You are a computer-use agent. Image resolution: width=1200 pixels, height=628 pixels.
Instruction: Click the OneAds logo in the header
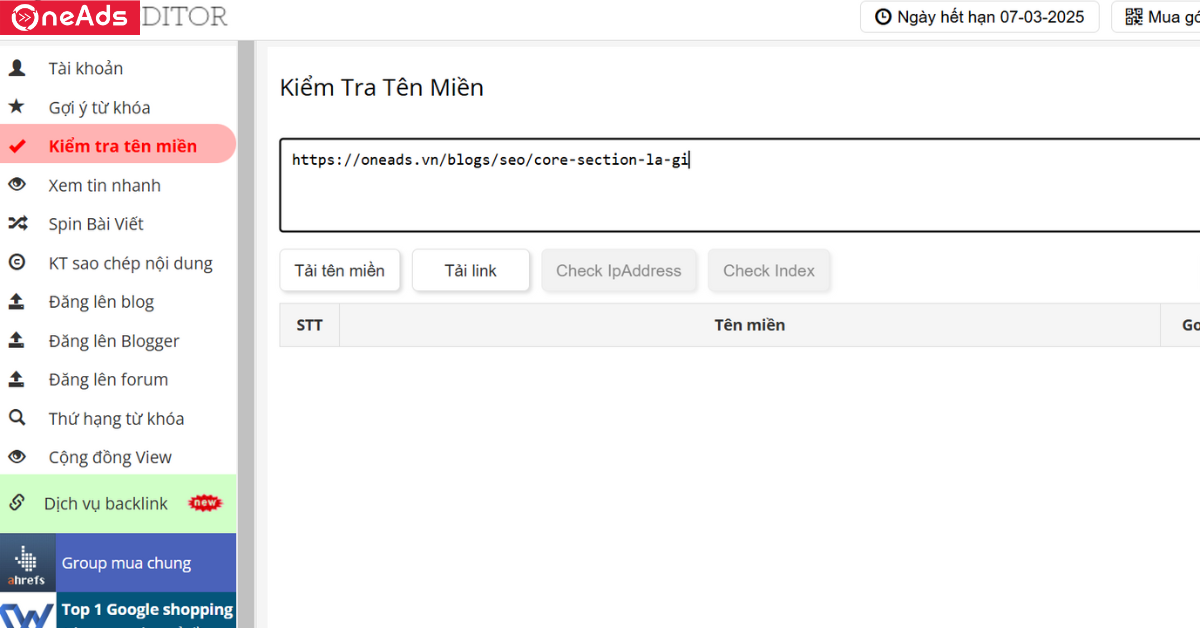point(70,17)
